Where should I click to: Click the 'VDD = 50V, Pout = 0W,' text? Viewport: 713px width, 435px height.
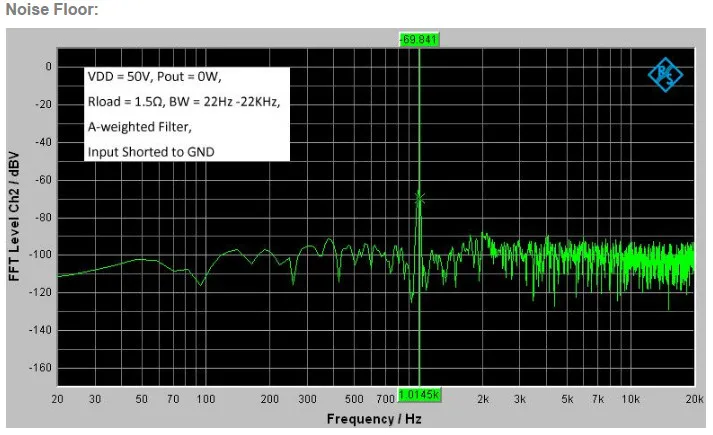(x=154, y=76)
